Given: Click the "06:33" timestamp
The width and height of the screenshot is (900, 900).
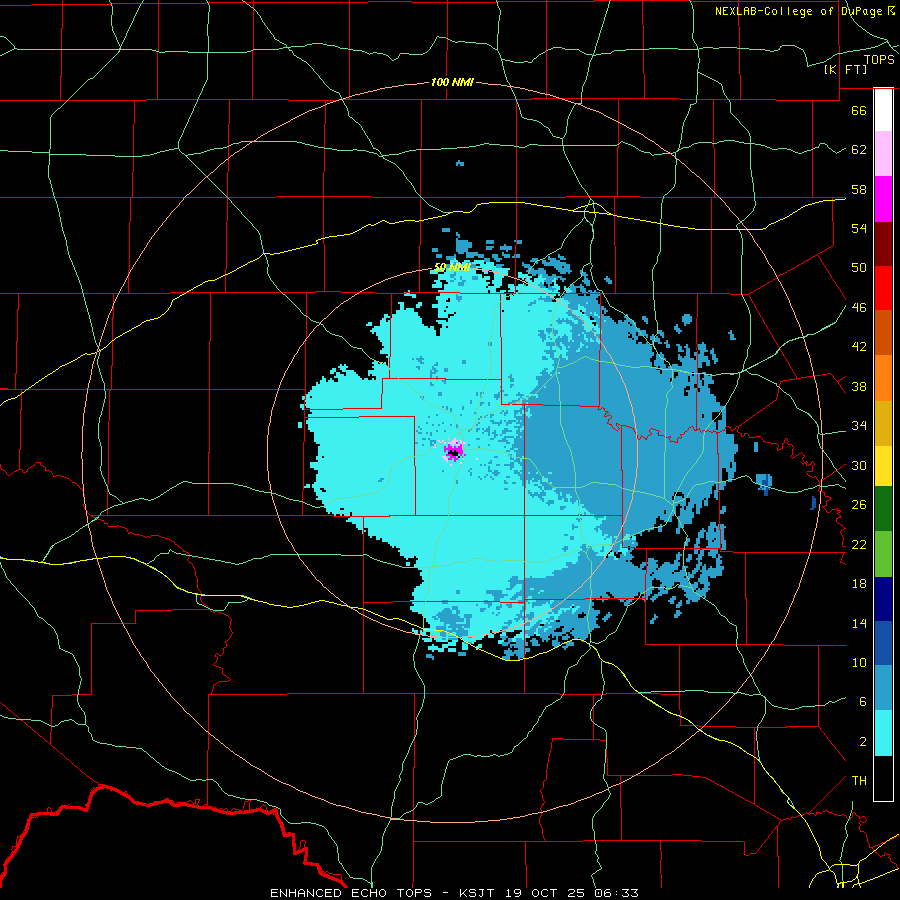Looking at the screenshot, I should tap(618, 893).
